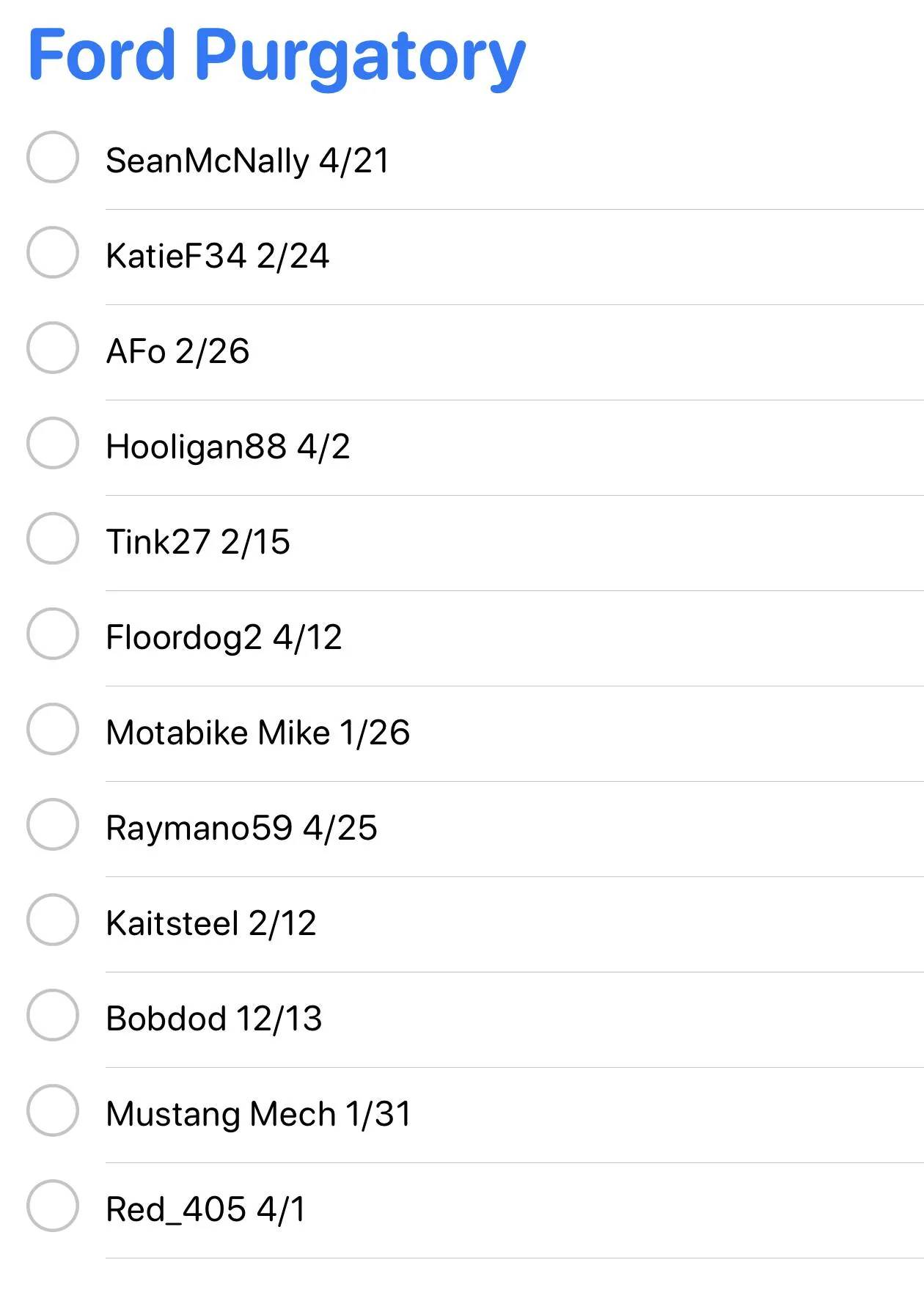This screenshot has width=924, height=1301.
Task: Toggle completion circle for Floordog2 4/12
Action: coord(53,634)
